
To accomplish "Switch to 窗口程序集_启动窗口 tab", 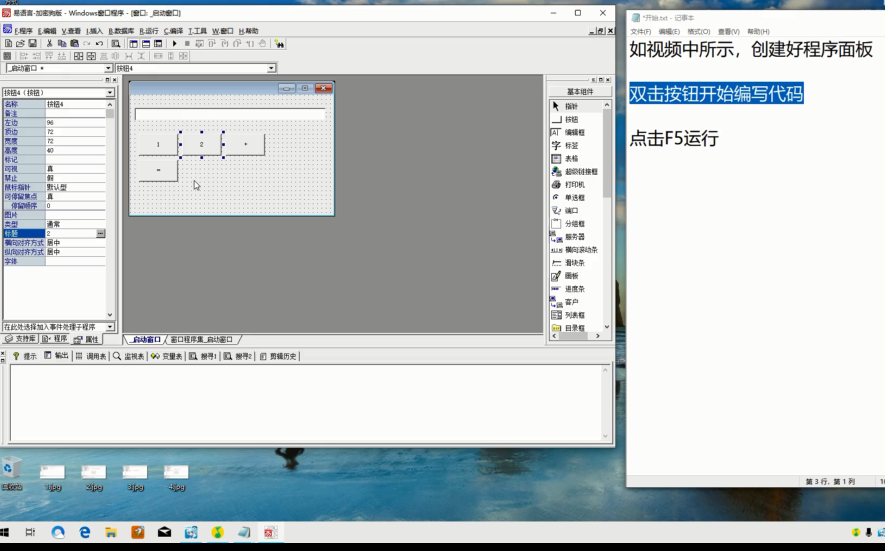I will [204, 340].
